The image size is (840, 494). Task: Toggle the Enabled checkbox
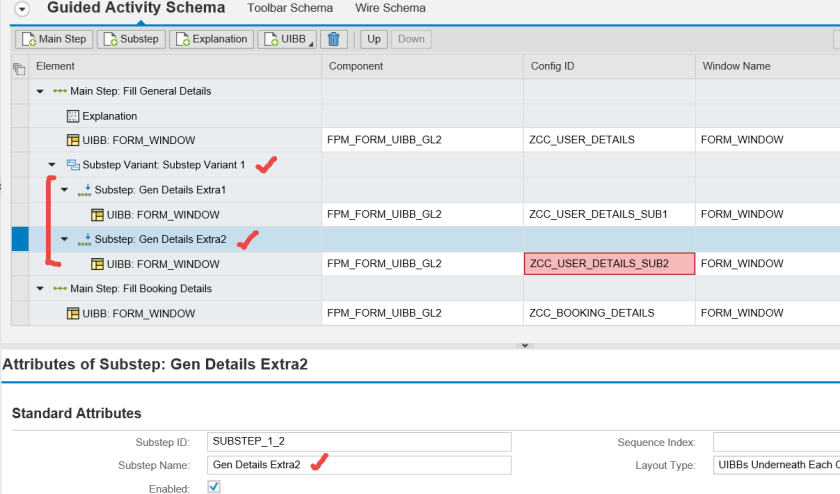tap(214, 486)
